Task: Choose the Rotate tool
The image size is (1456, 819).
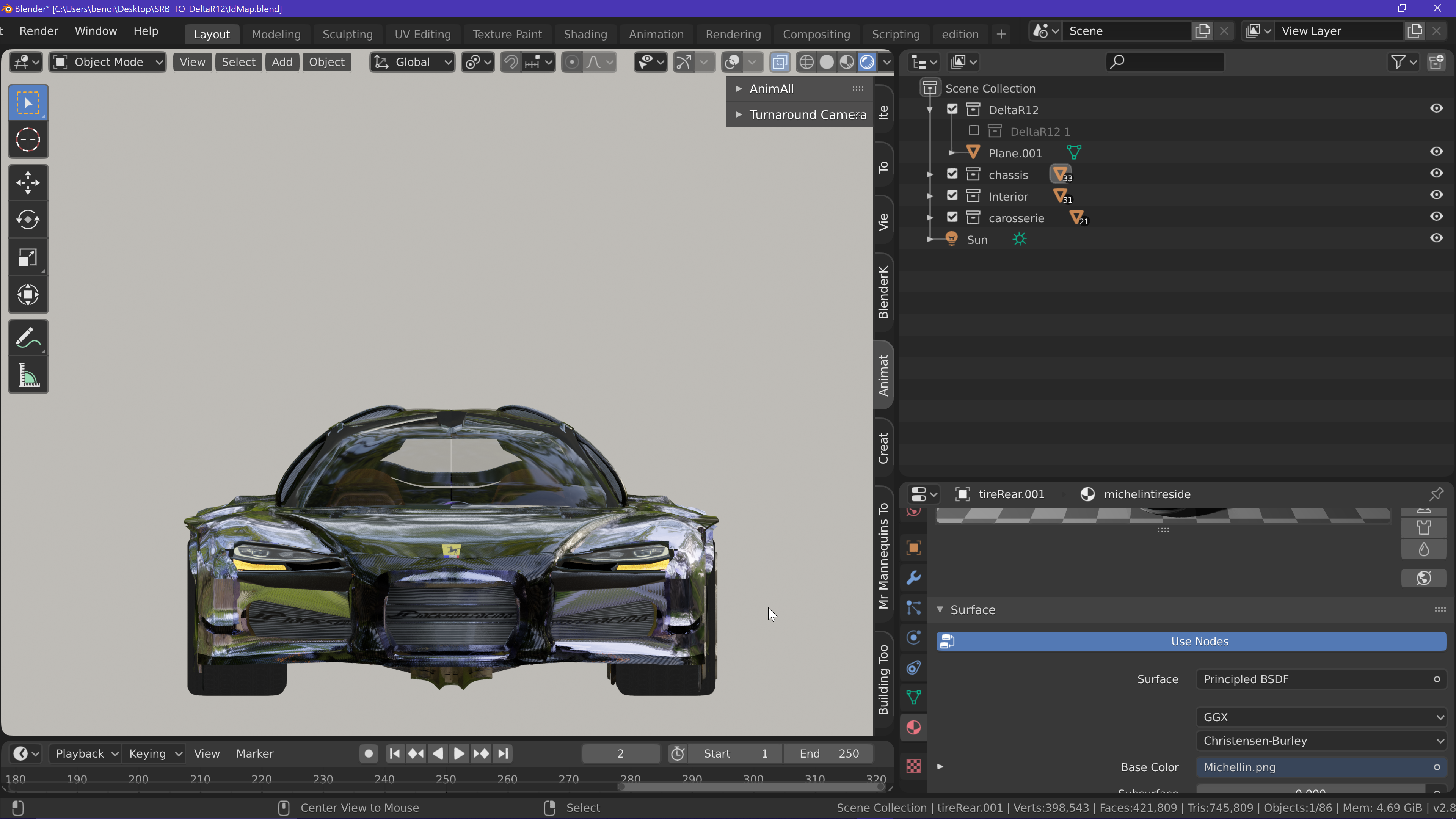Action: [28, 220]
